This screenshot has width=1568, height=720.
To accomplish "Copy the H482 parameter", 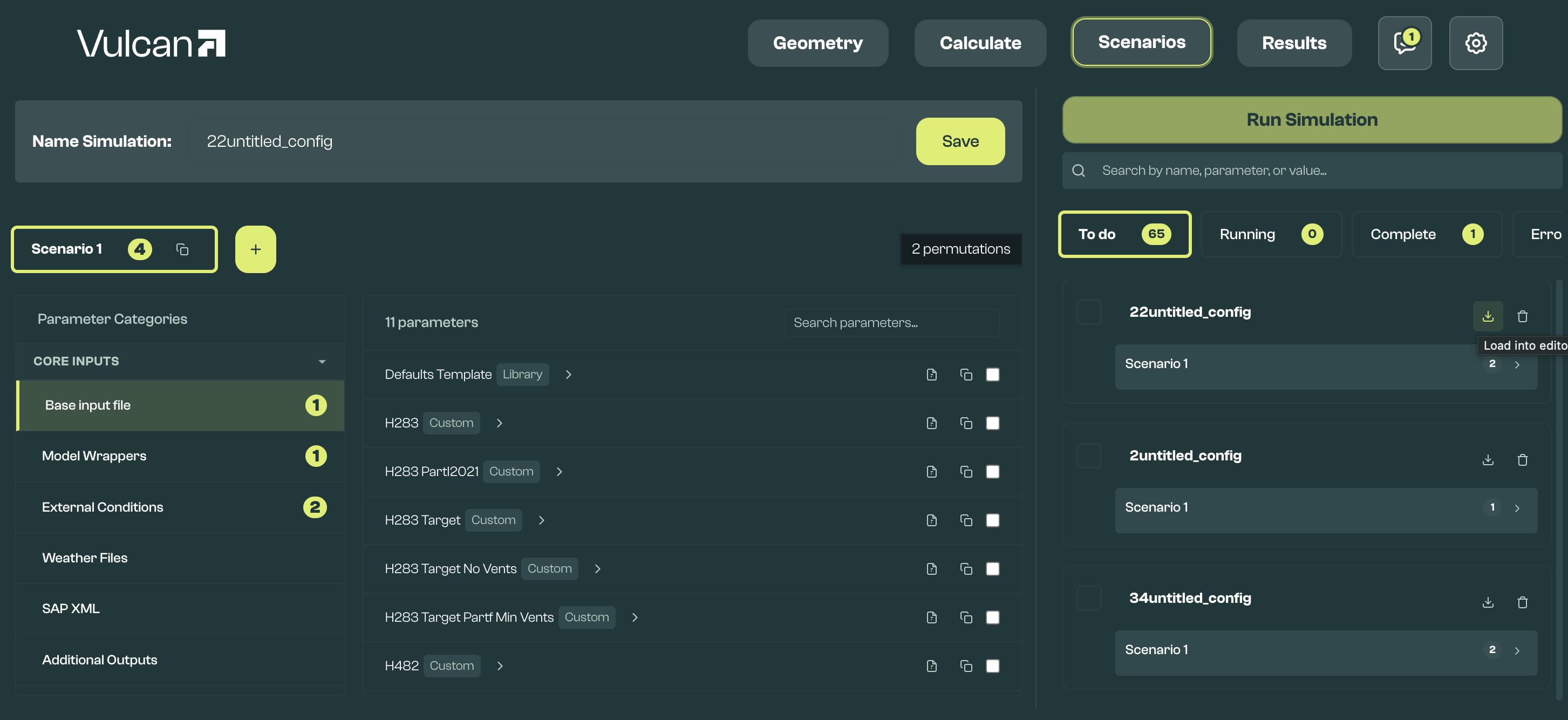I will [966, 666].
